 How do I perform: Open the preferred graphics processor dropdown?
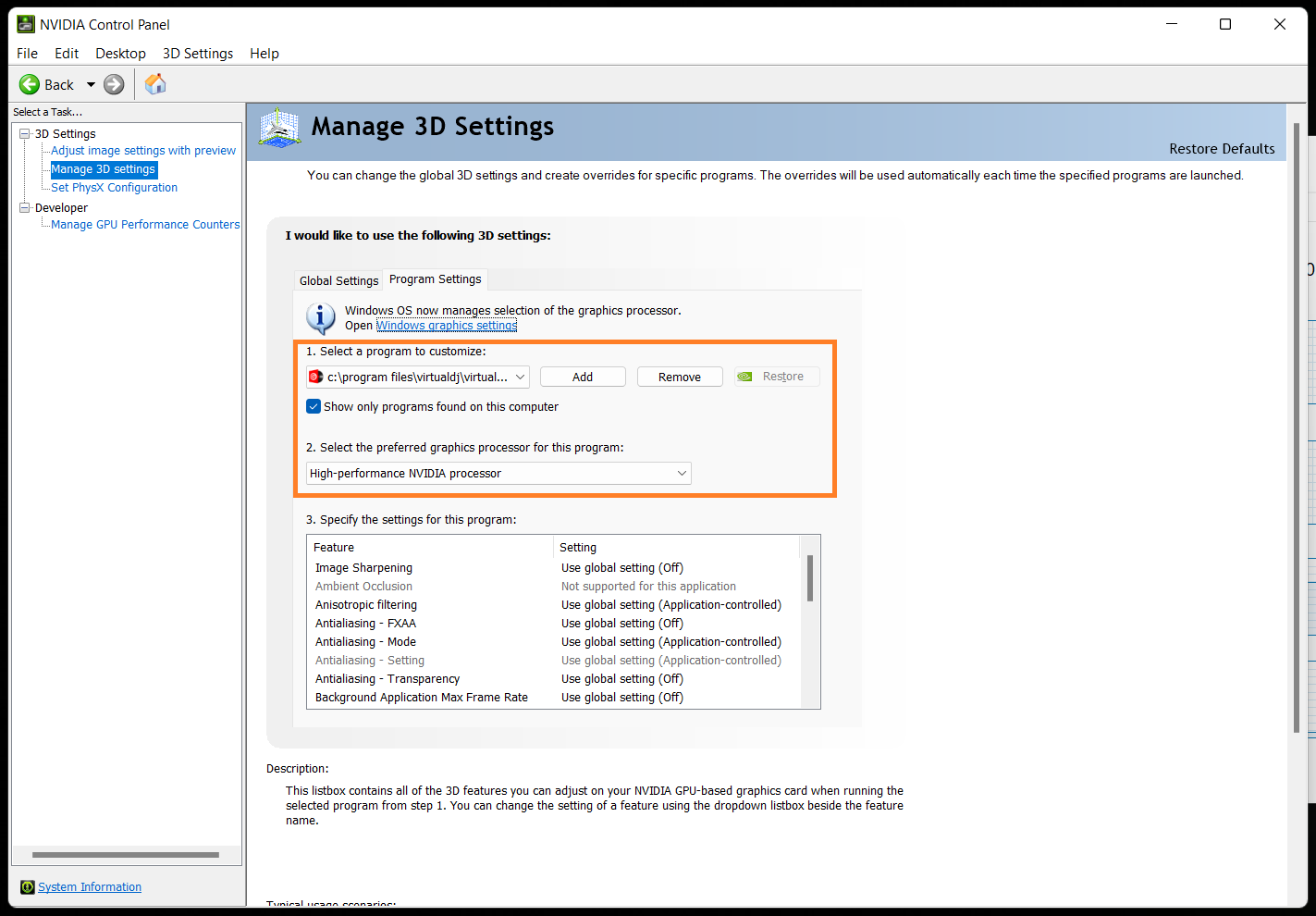(x=498, y=473)
